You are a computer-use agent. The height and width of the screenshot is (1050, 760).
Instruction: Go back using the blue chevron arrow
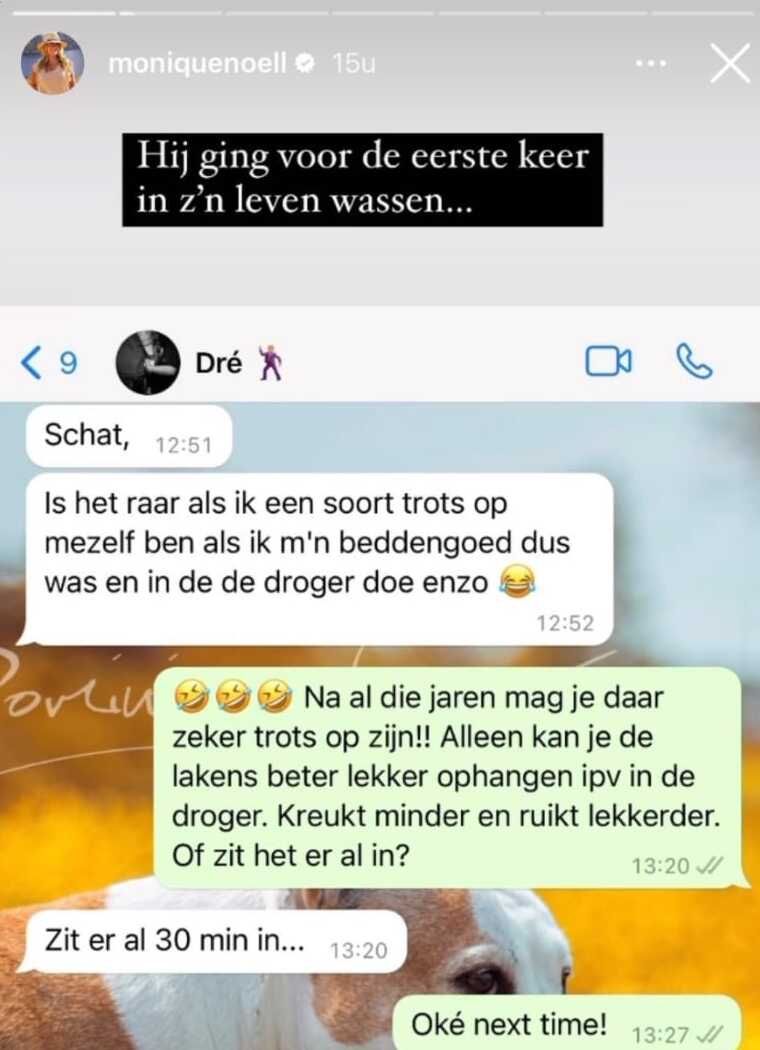pos(31,362)
